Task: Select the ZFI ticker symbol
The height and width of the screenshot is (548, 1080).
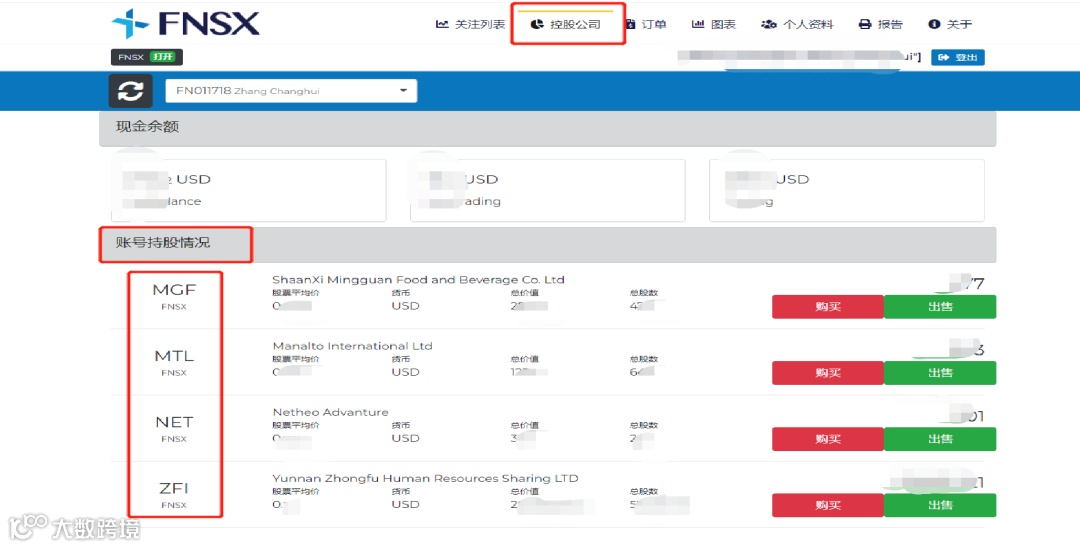Action: [174, 488]
